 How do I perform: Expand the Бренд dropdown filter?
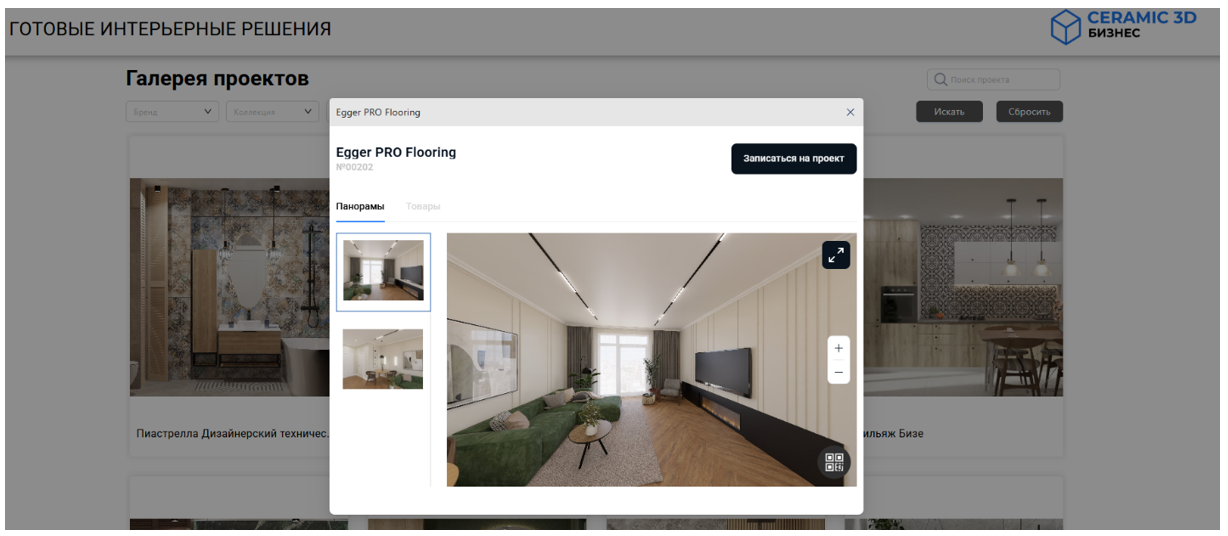[x=173, y=112]
